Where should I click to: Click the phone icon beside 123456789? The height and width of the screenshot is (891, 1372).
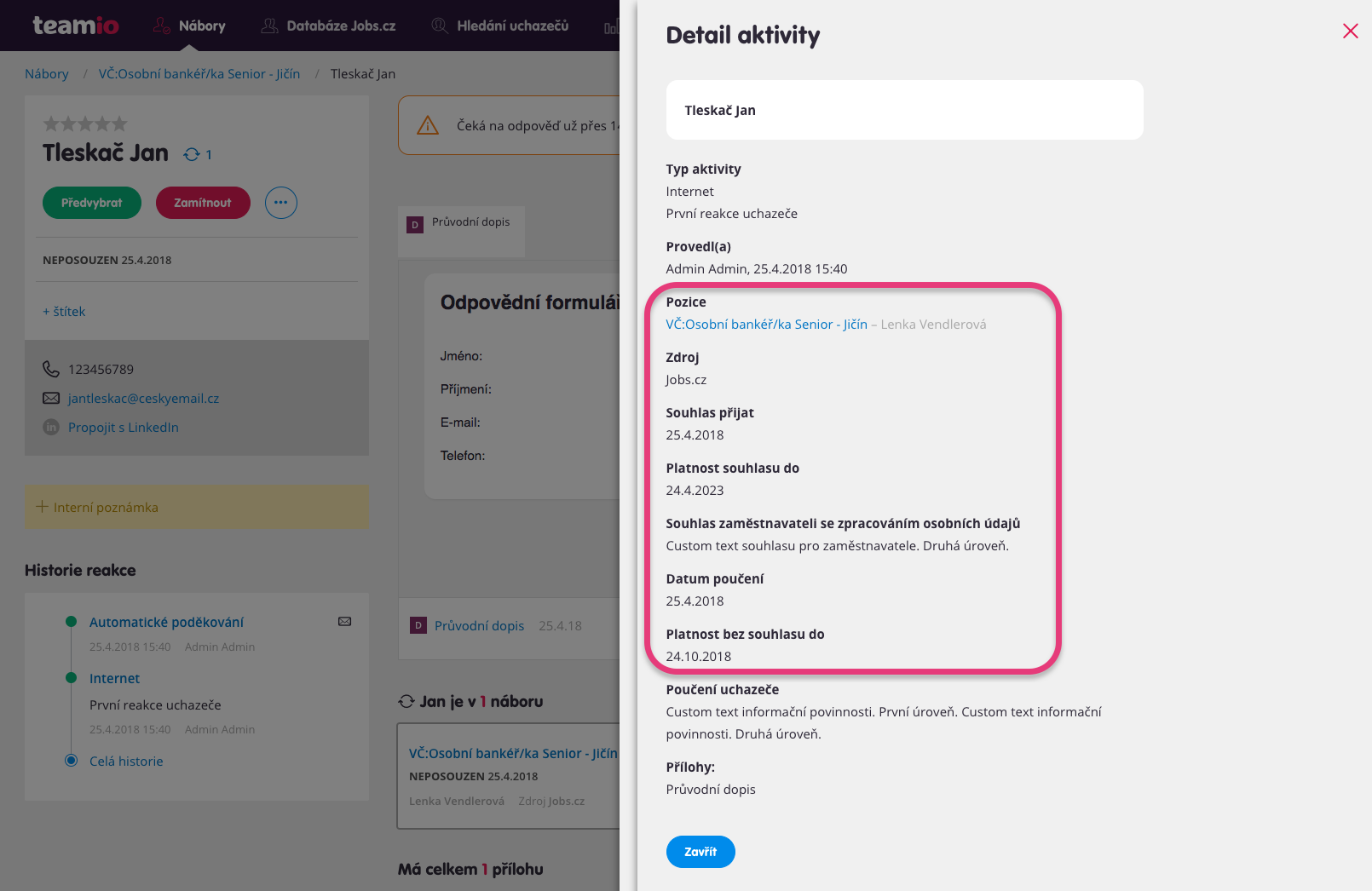pos(51,369)
